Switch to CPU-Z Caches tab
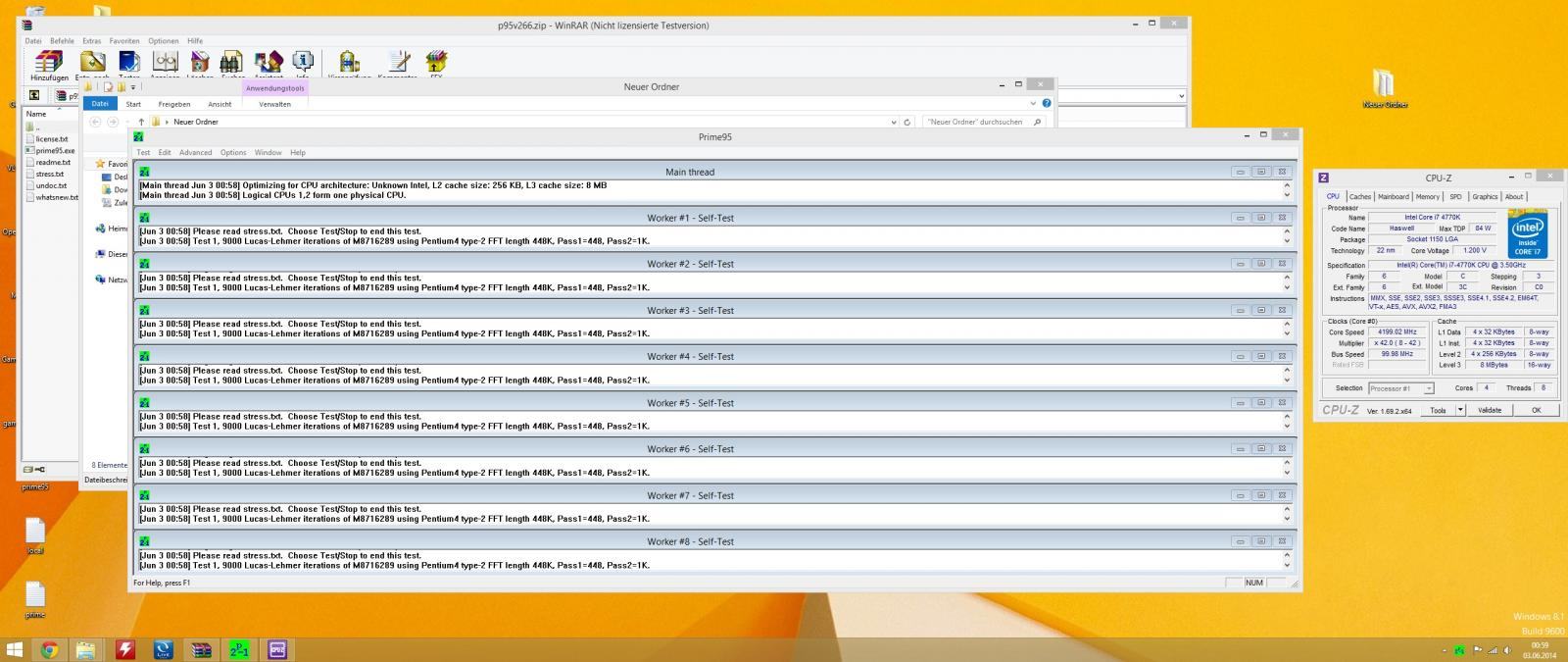 point(1360,196)
